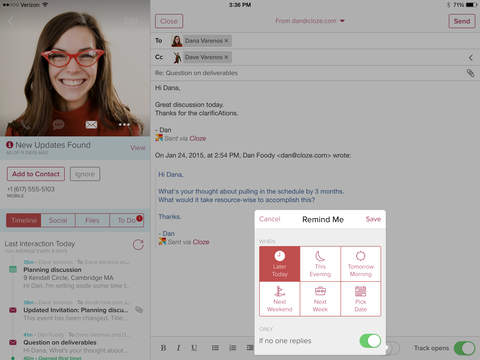
Task: Edit the Re: Question on deliverables subject
Action: pos(196,73)
